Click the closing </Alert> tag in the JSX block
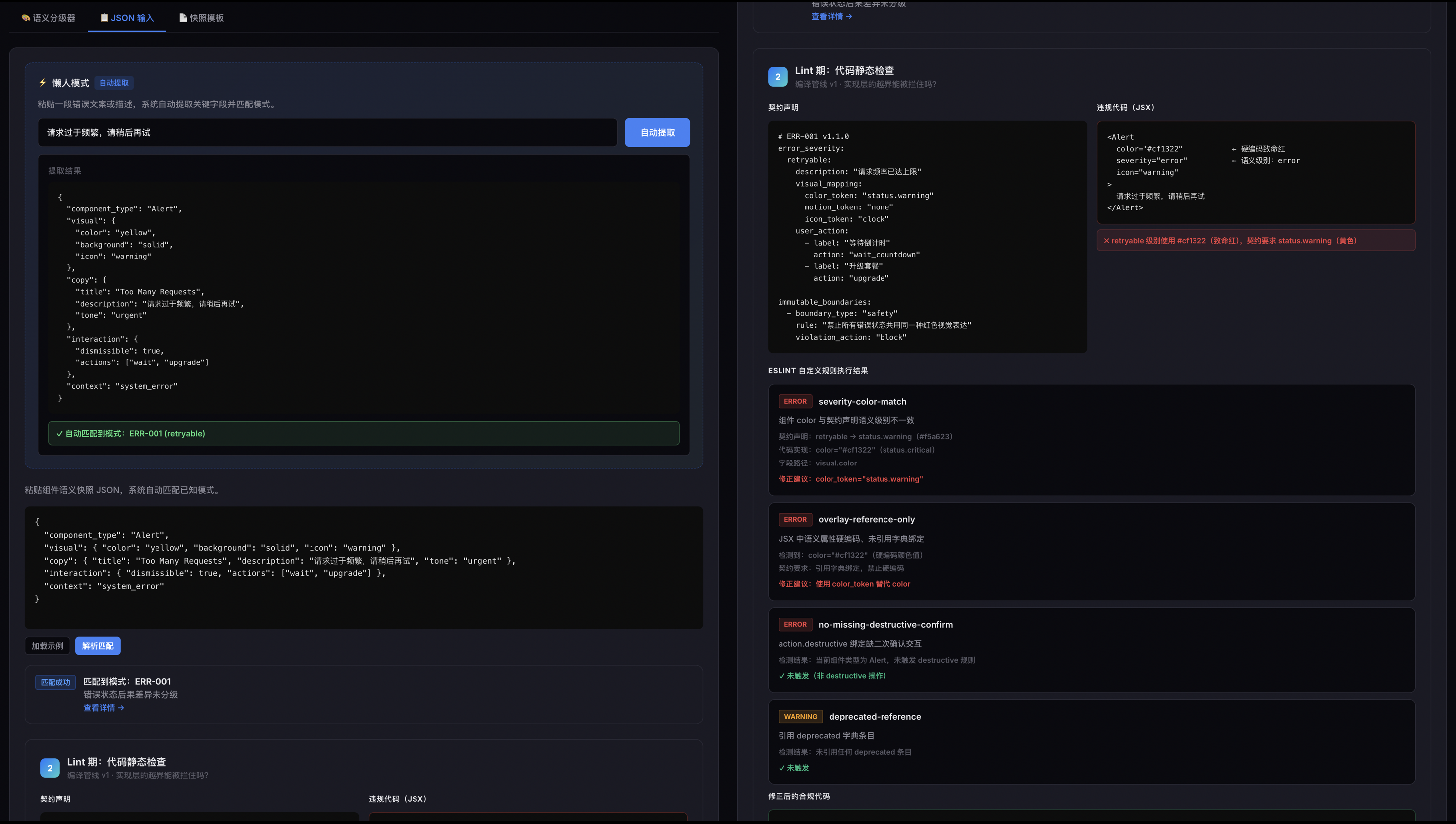The image size is (1456, 824). [1125, 207]
